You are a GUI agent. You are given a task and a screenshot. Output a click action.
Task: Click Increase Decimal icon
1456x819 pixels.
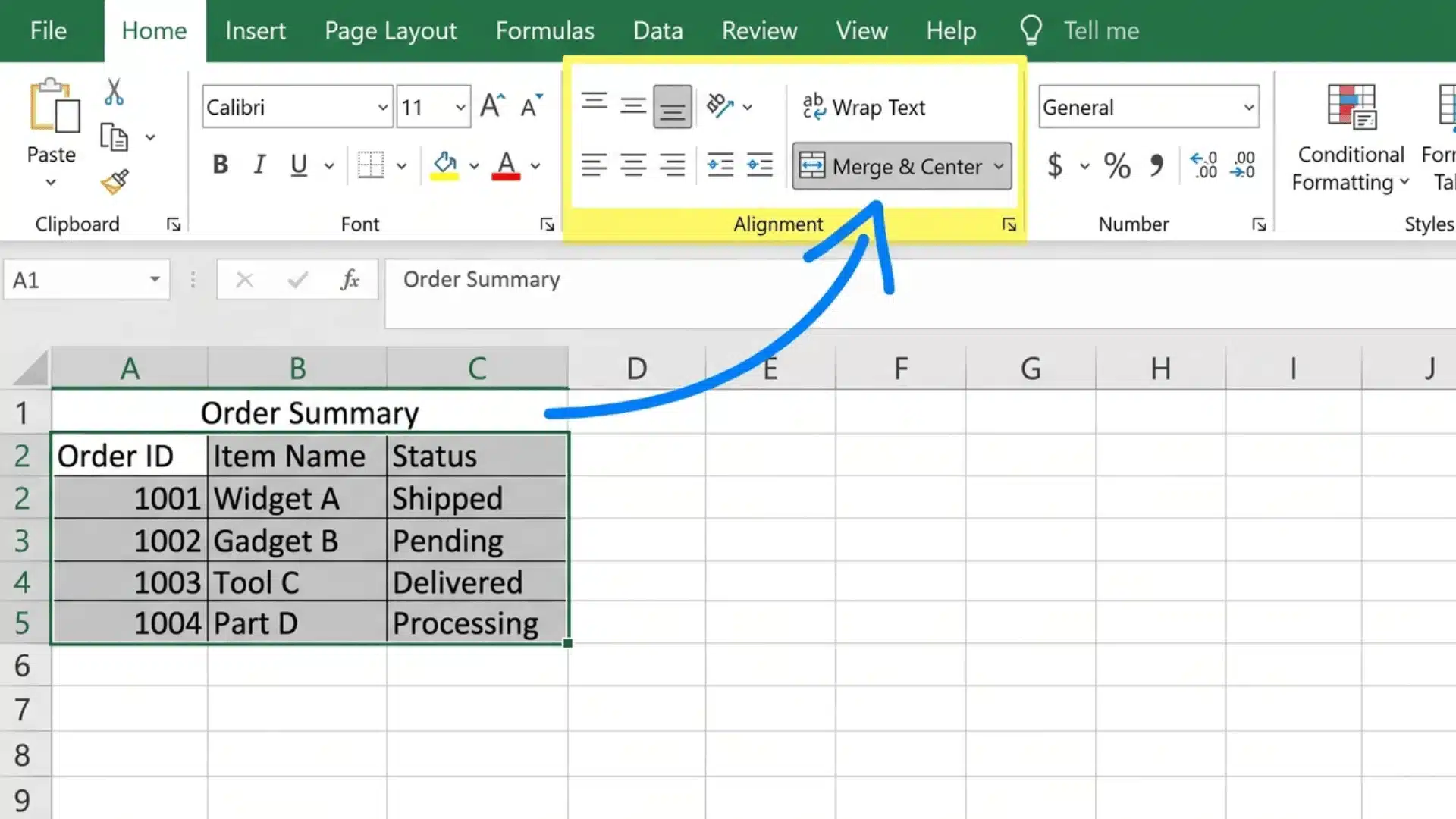(x=1203, y=165)
